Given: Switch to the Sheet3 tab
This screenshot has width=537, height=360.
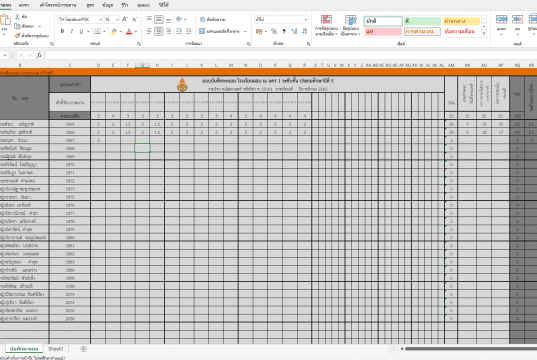Looking at the screenshot, I should (55, 349).
